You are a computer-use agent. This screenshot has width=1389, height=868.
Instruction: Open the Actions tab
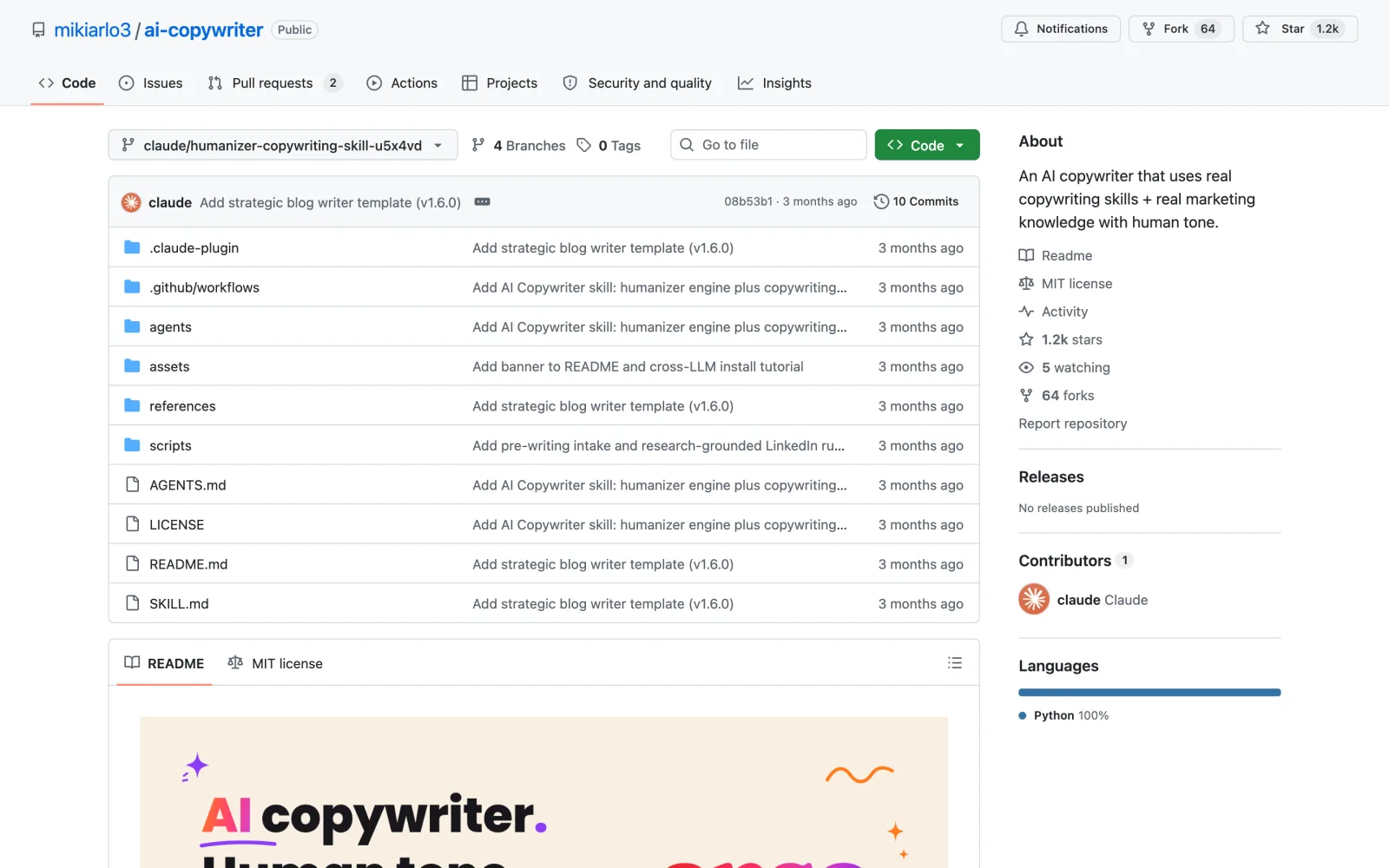click(402, 83)
